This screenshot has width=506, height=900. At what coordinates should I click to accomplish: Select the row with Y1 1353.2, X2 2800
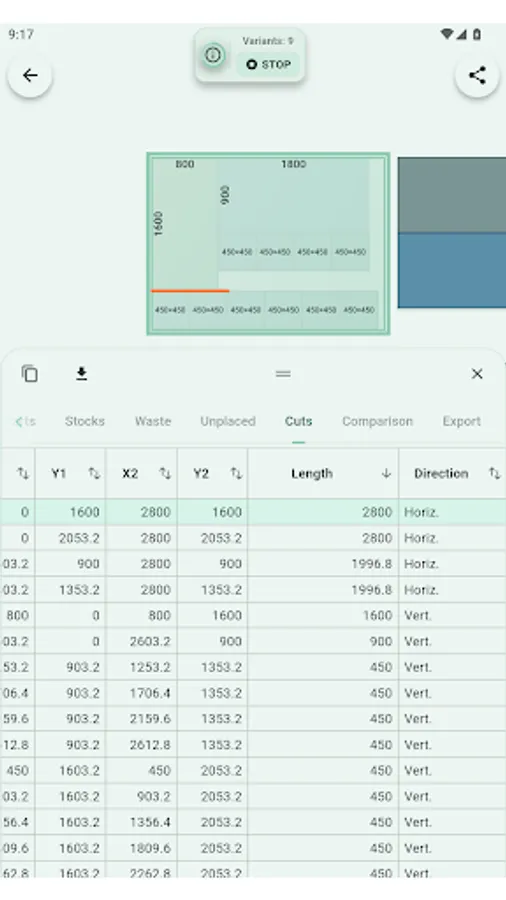click(x=253, y=589)
